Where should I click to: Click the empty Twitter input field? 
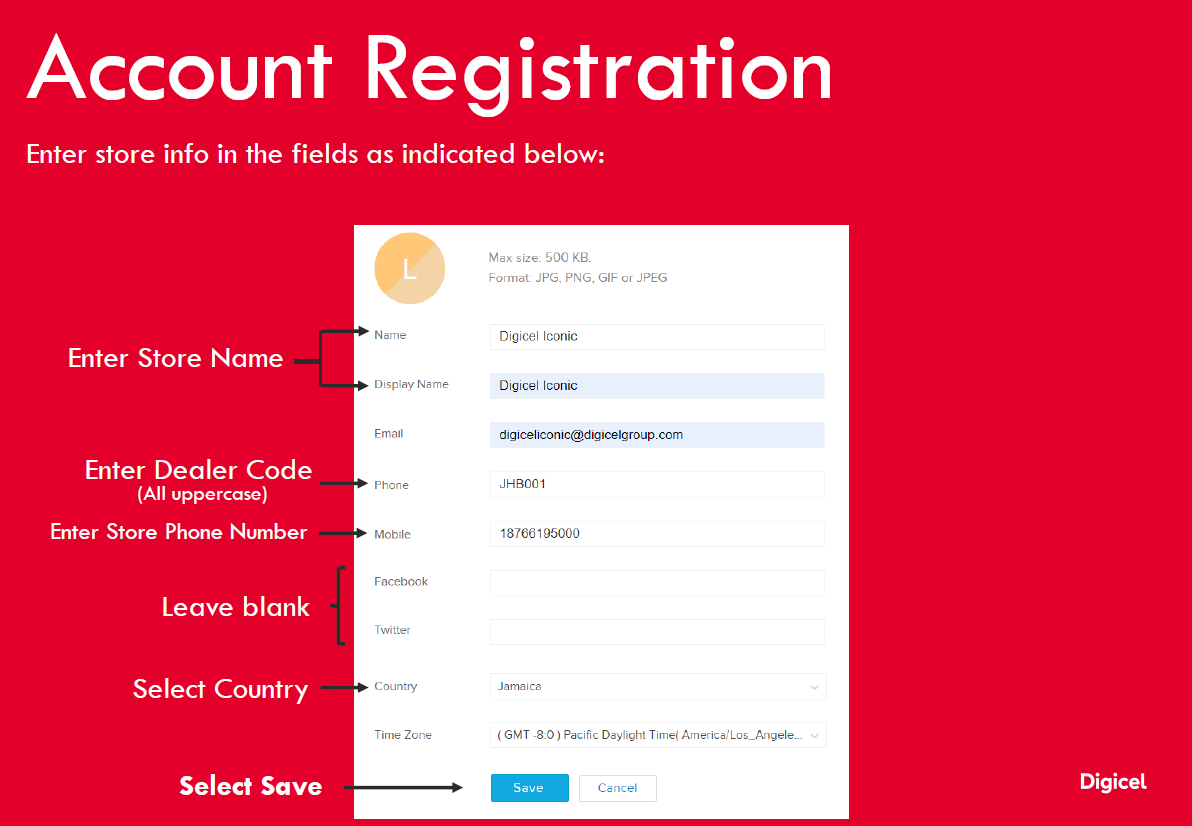click(x=657, y=632)
